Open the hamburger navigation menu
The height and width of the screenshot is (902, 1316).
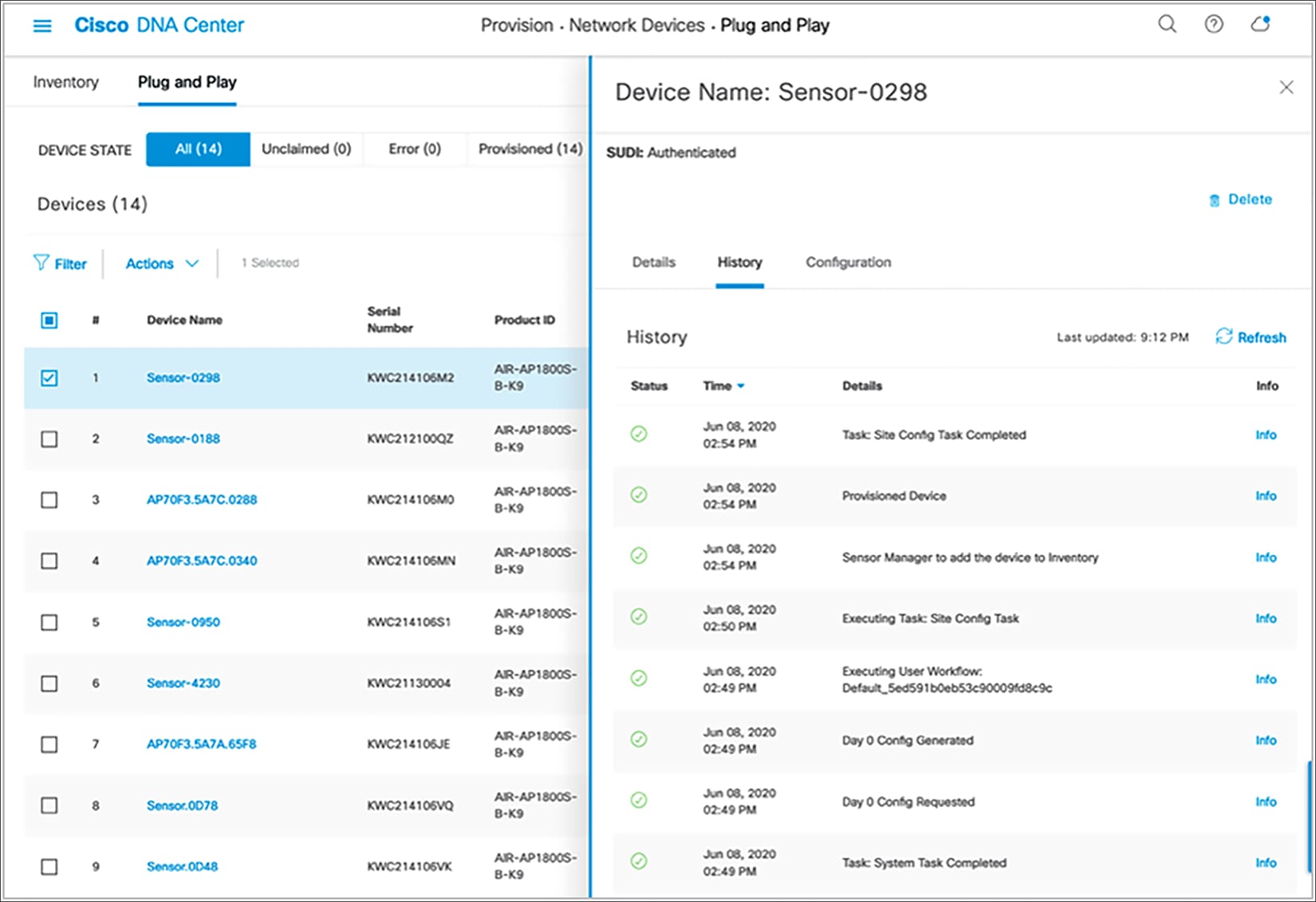point(42,26)
